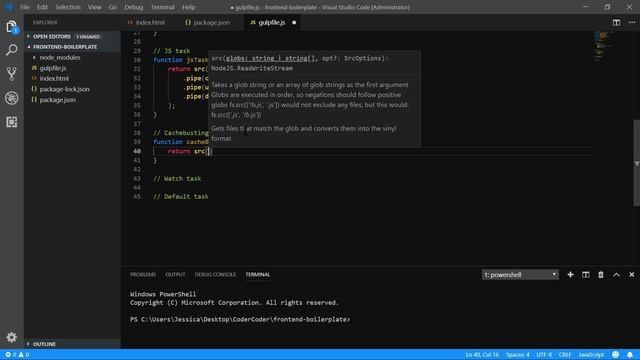Click the '// Watch task' comment line

click(x=177, y=179)
